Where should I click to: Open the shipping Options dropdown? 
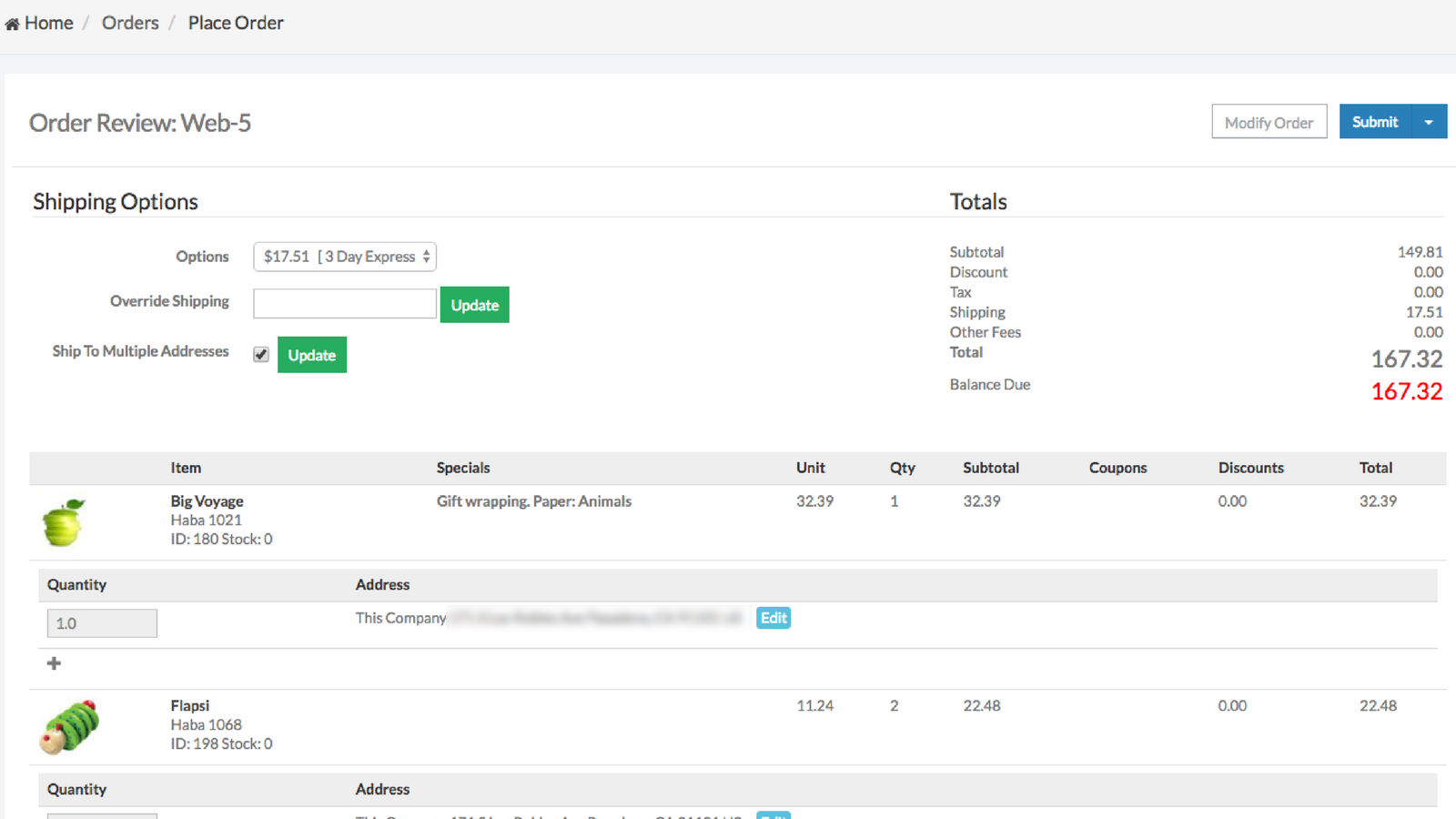(345, 257)
